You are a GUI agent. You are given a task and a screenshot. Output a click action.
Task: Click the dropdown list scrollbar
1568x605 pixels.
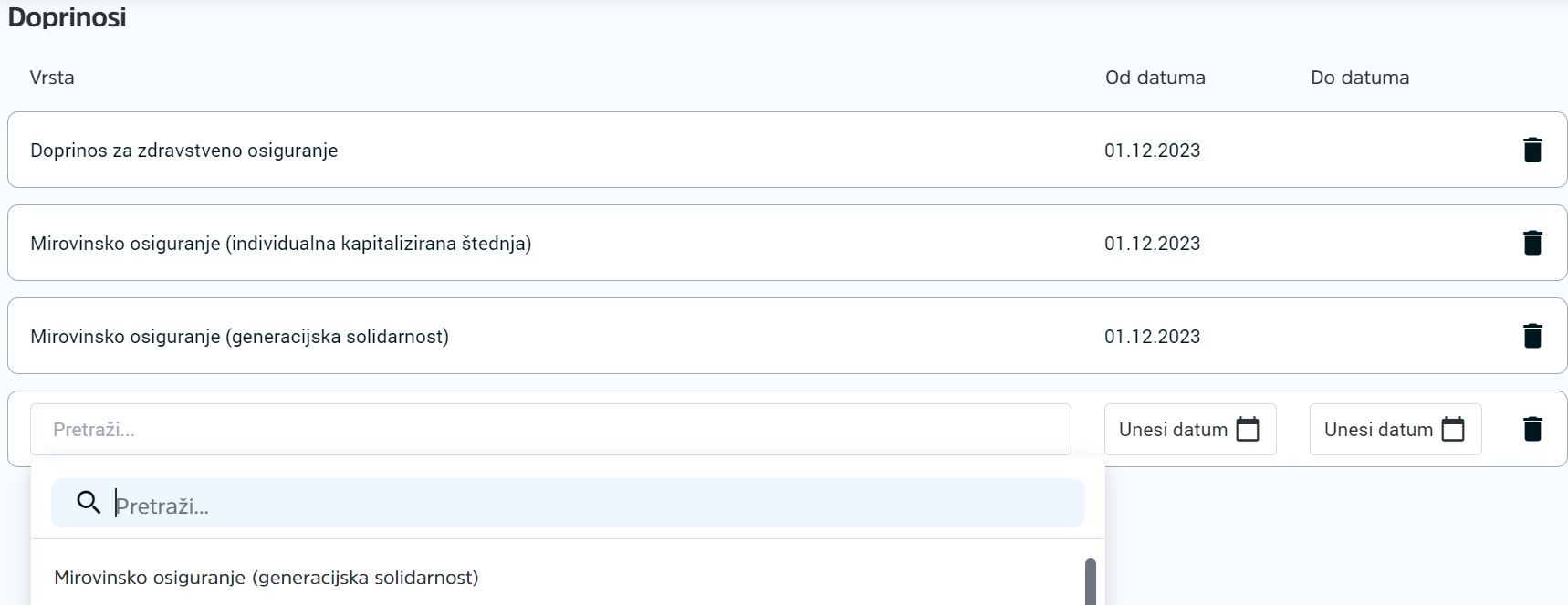[1090, 581]
